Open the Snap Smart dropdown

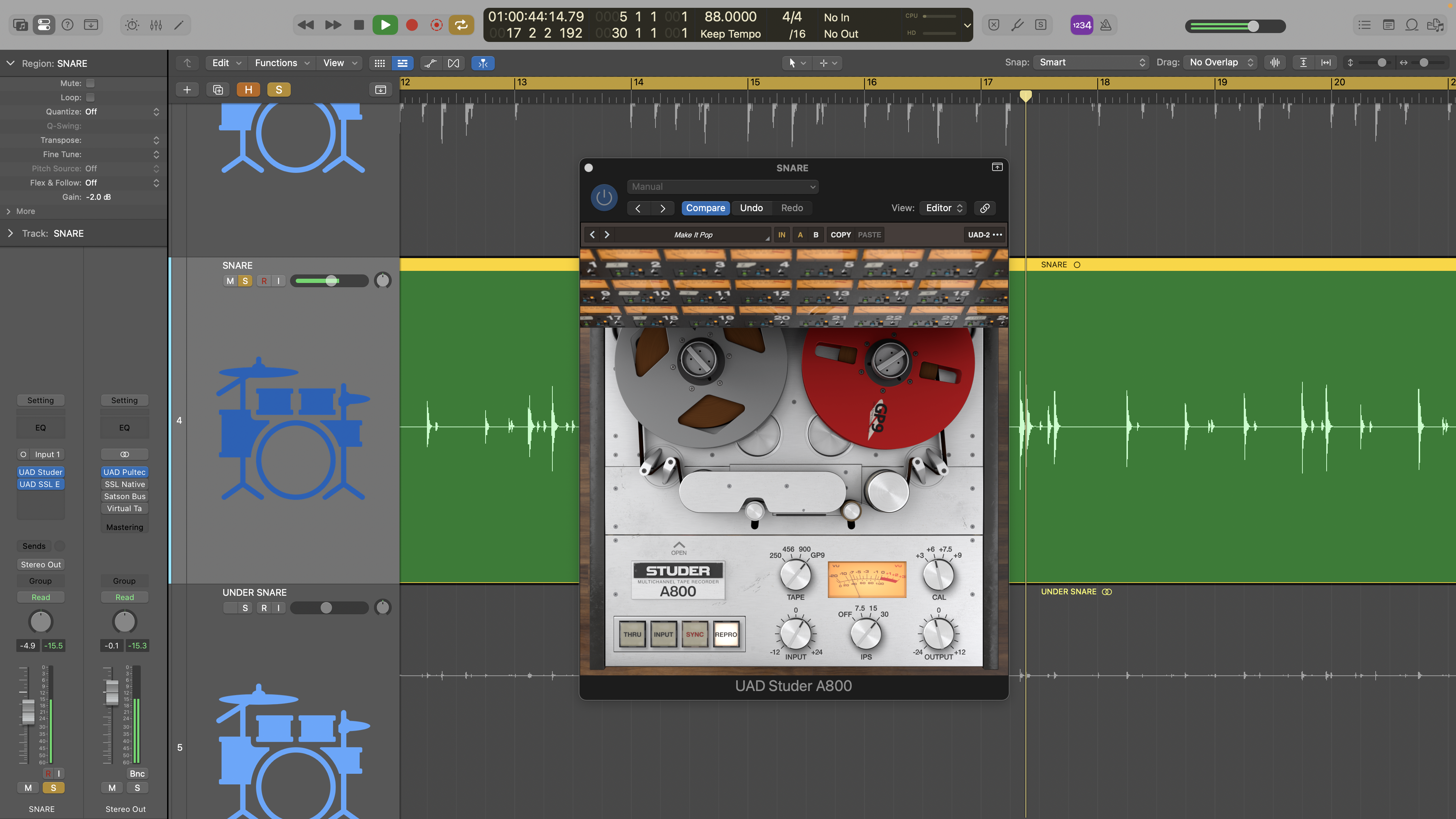(1091, 63)
